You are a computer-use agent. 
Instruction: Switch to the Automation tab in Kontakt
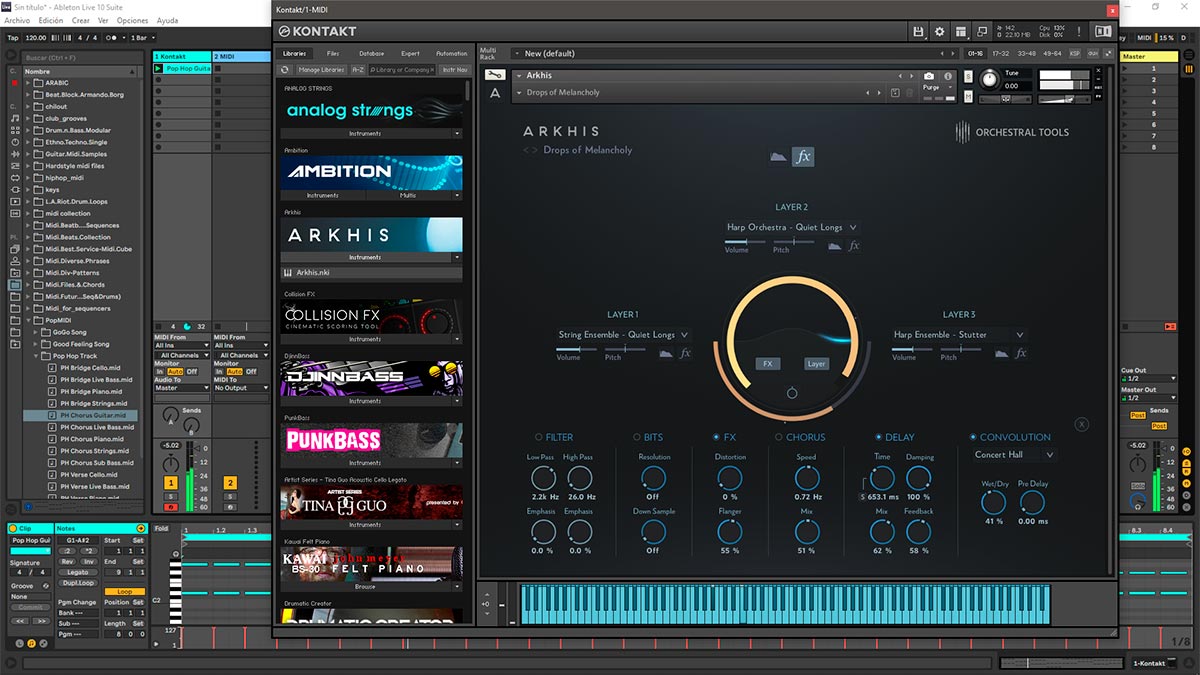click(x=451, y=53)
